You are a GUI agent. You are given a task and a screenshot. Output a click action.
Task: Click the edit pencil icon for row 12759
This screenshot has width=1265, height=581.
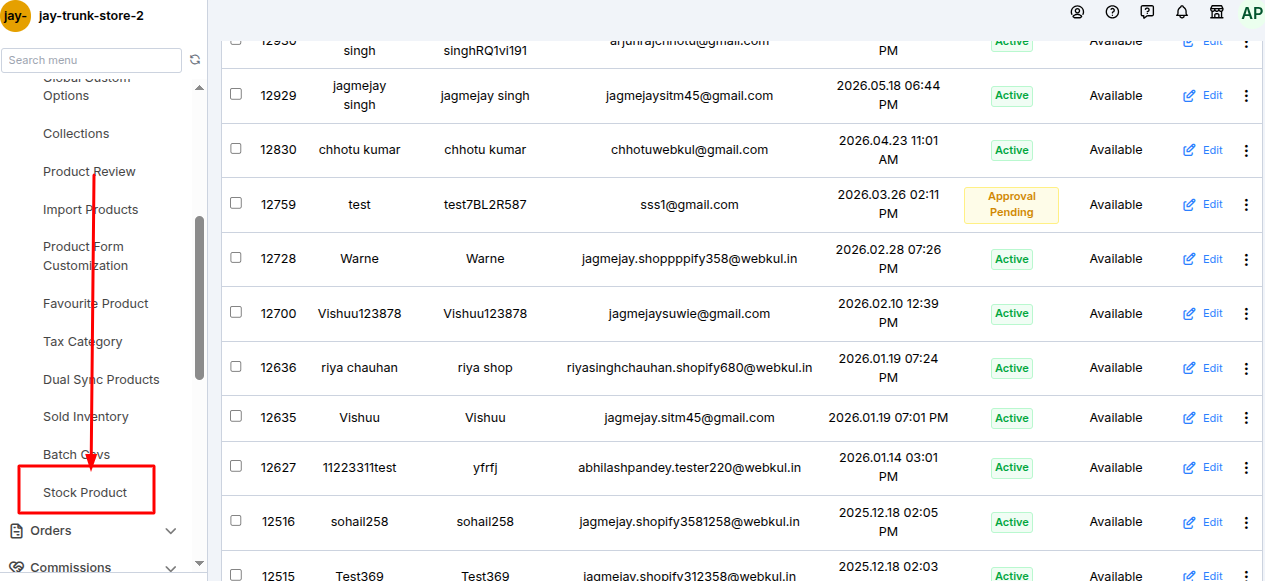pyautogui.click(x=1189, y=205)
